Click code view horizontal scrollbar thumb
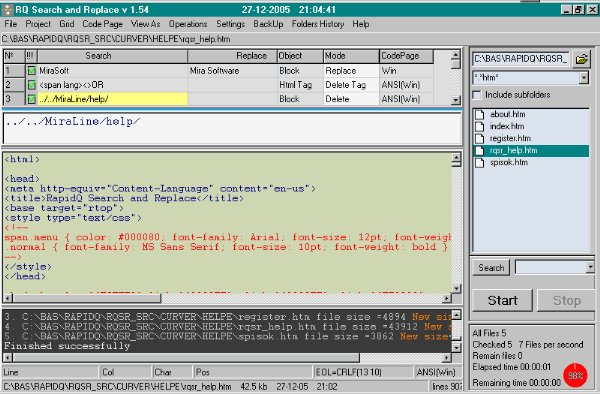This screenshot has width=600, height=394. click(86, 298)
